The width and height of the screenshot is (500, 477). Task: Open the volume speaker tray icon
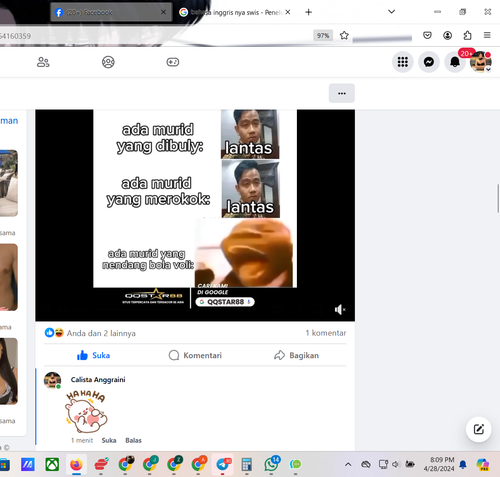[x=396, y=464]
